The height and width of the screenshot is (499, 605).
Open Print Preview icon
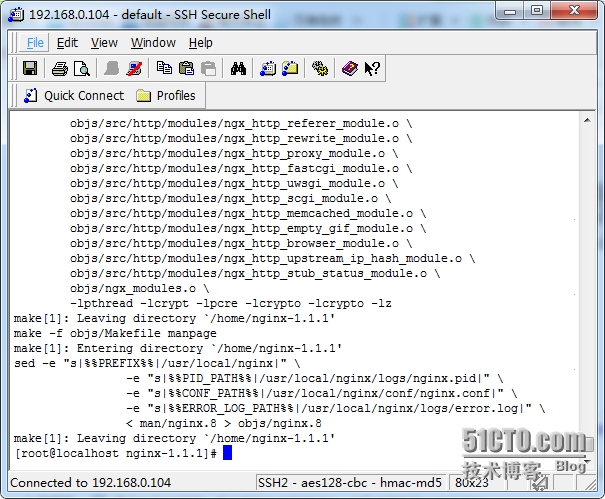[82, 69]
